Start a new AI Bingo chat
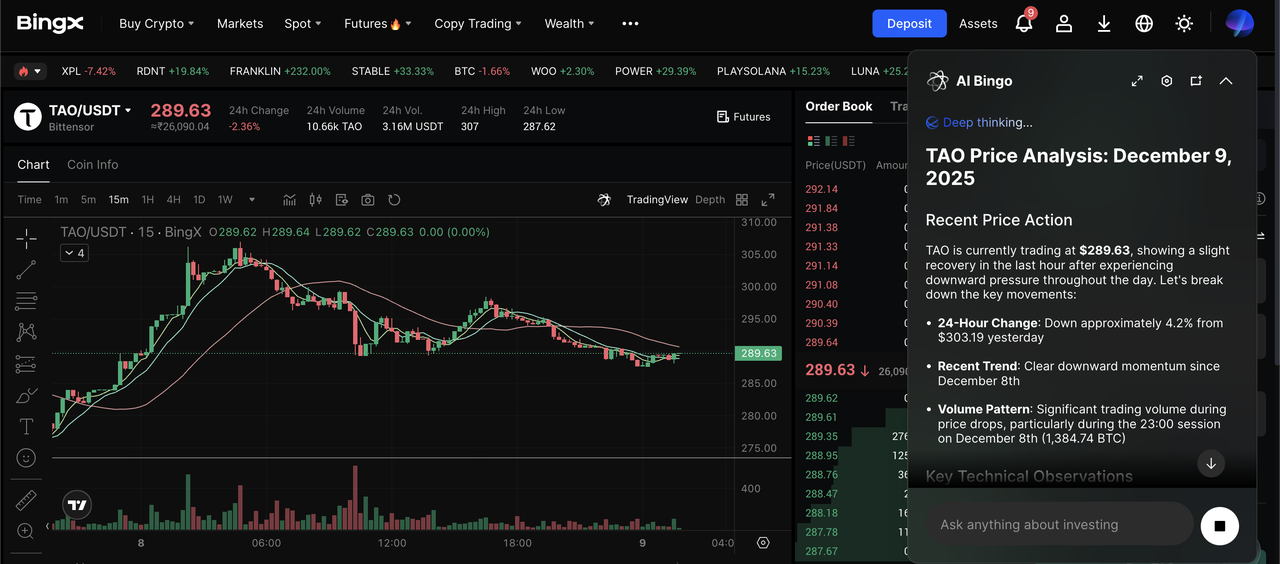1280x564 pixels. (x=1196, y=81)
